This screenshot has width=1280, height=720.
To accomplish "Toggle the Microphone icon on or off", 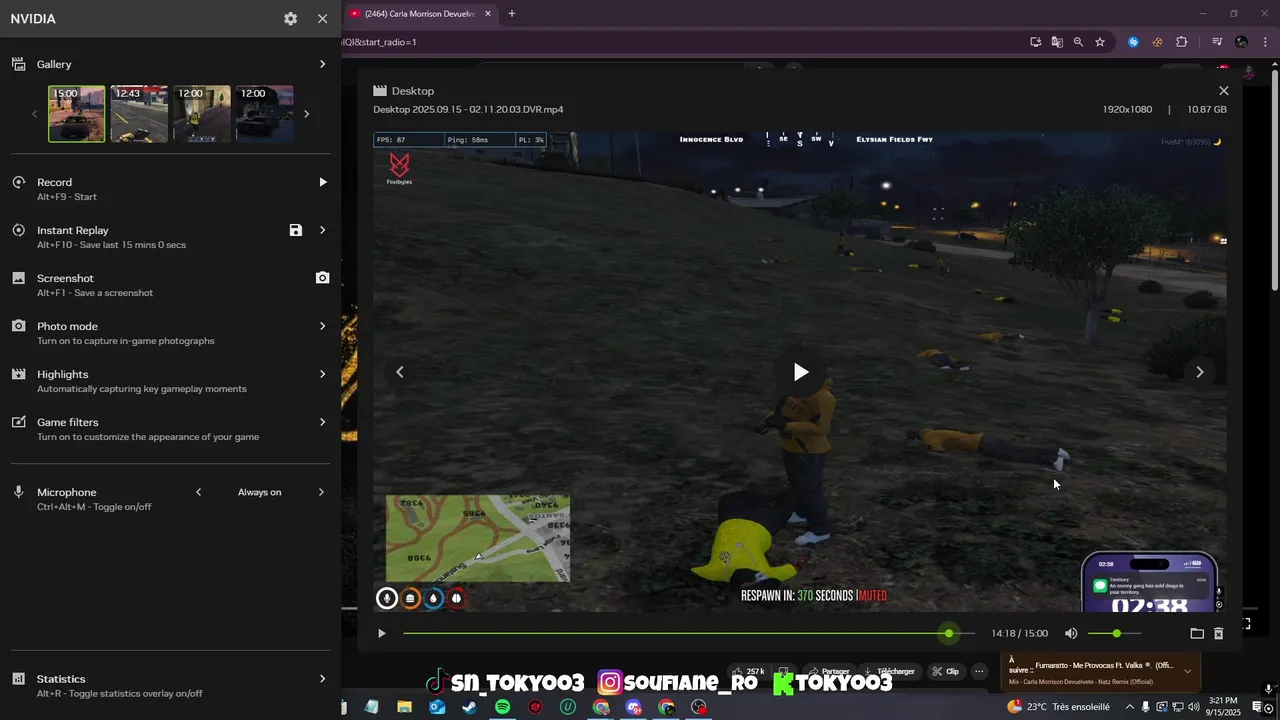I will pyautogui.click(x=18, y=492).
